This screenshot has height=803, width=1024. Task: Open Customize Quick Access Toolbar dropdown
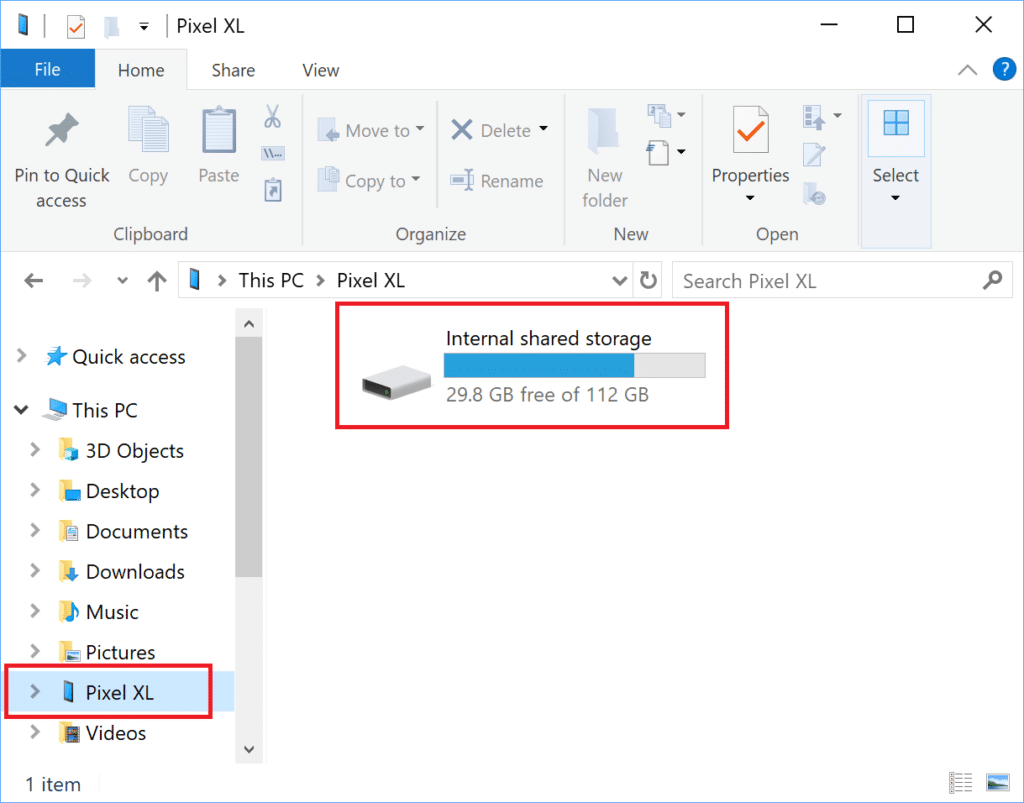click(x=144, y=26)
